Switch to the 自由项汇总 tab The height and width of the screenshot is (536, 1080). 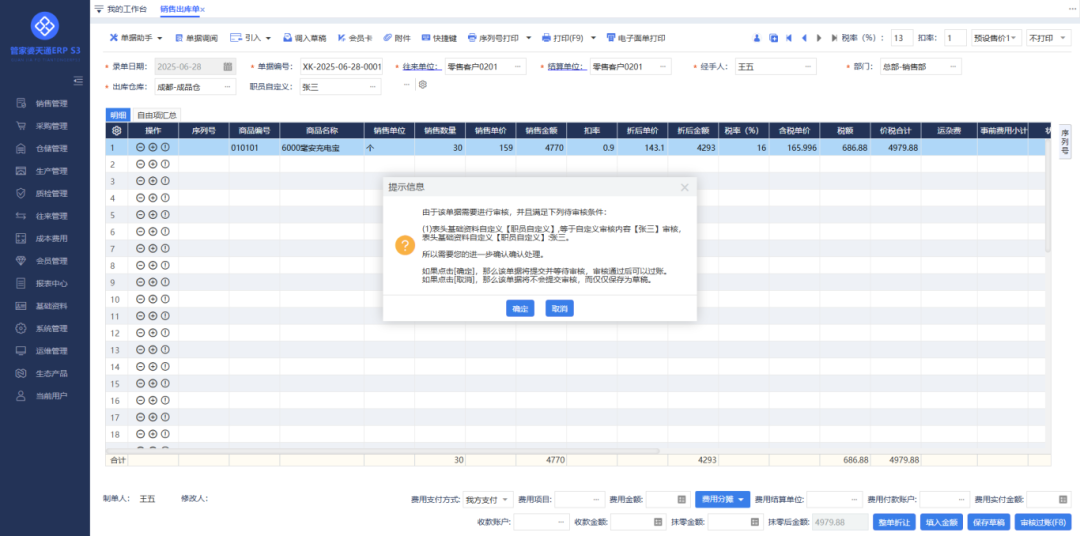tap(156, 116)
